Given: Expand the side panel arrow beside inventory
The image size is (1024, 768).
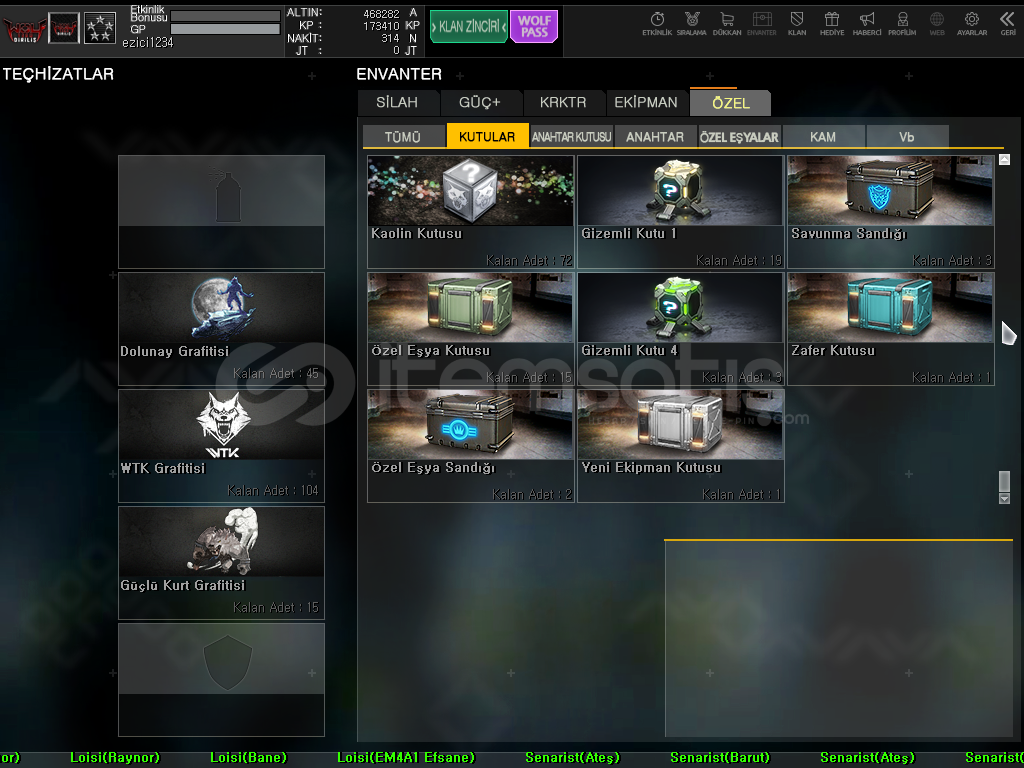Looking at the screenshot, I should (x=1008, y=333).
